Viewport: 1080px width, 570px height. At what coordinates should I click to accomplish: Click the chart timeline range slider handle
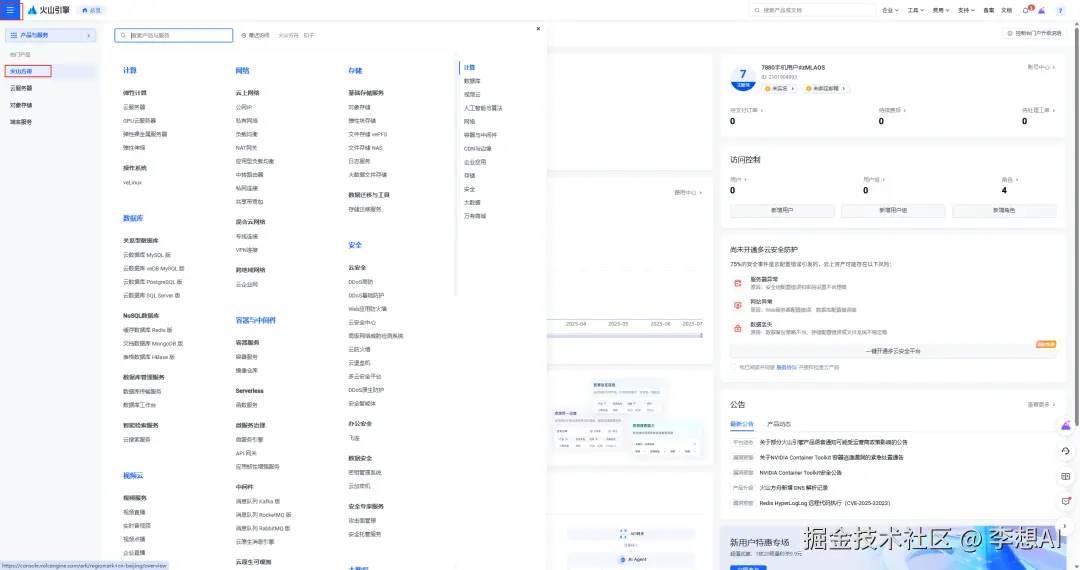pos(701,335)
